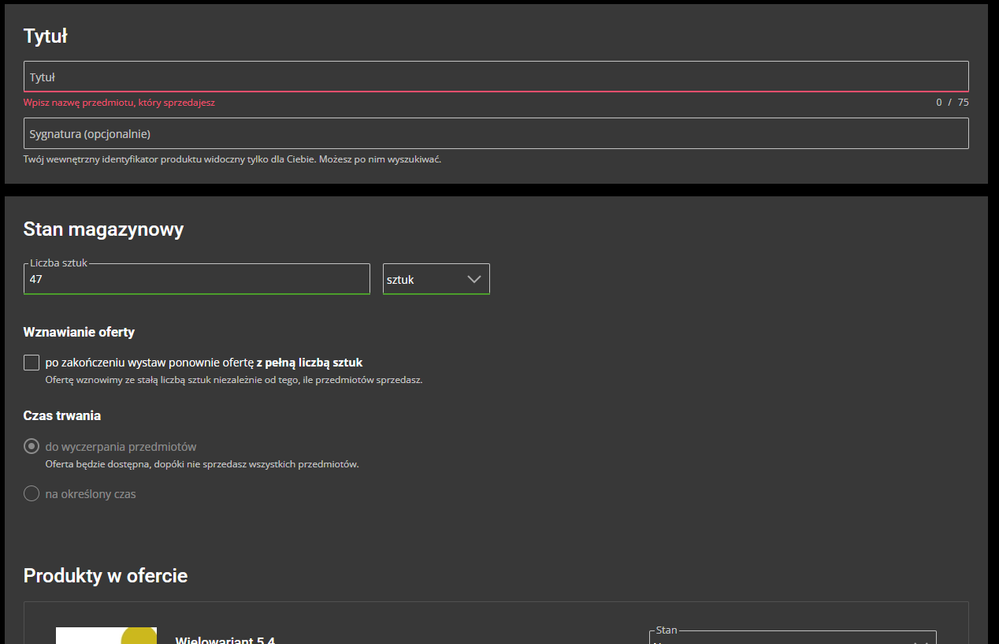This screenshot has width=999, height=644.
Task: Select the do wyczerpania przedmiotów radio
Action: [32, 447]
